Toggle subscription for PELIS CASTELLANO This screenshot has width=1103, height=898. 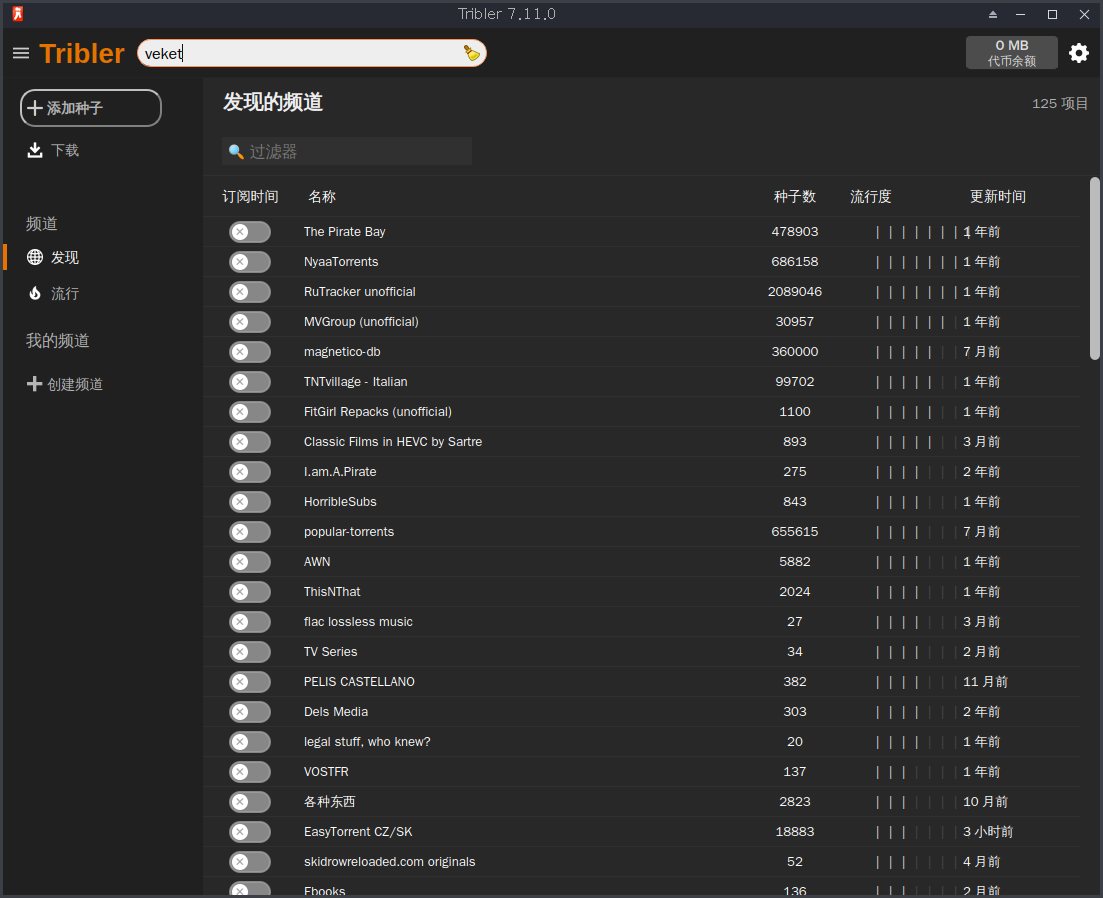click(x=250, y=682)
